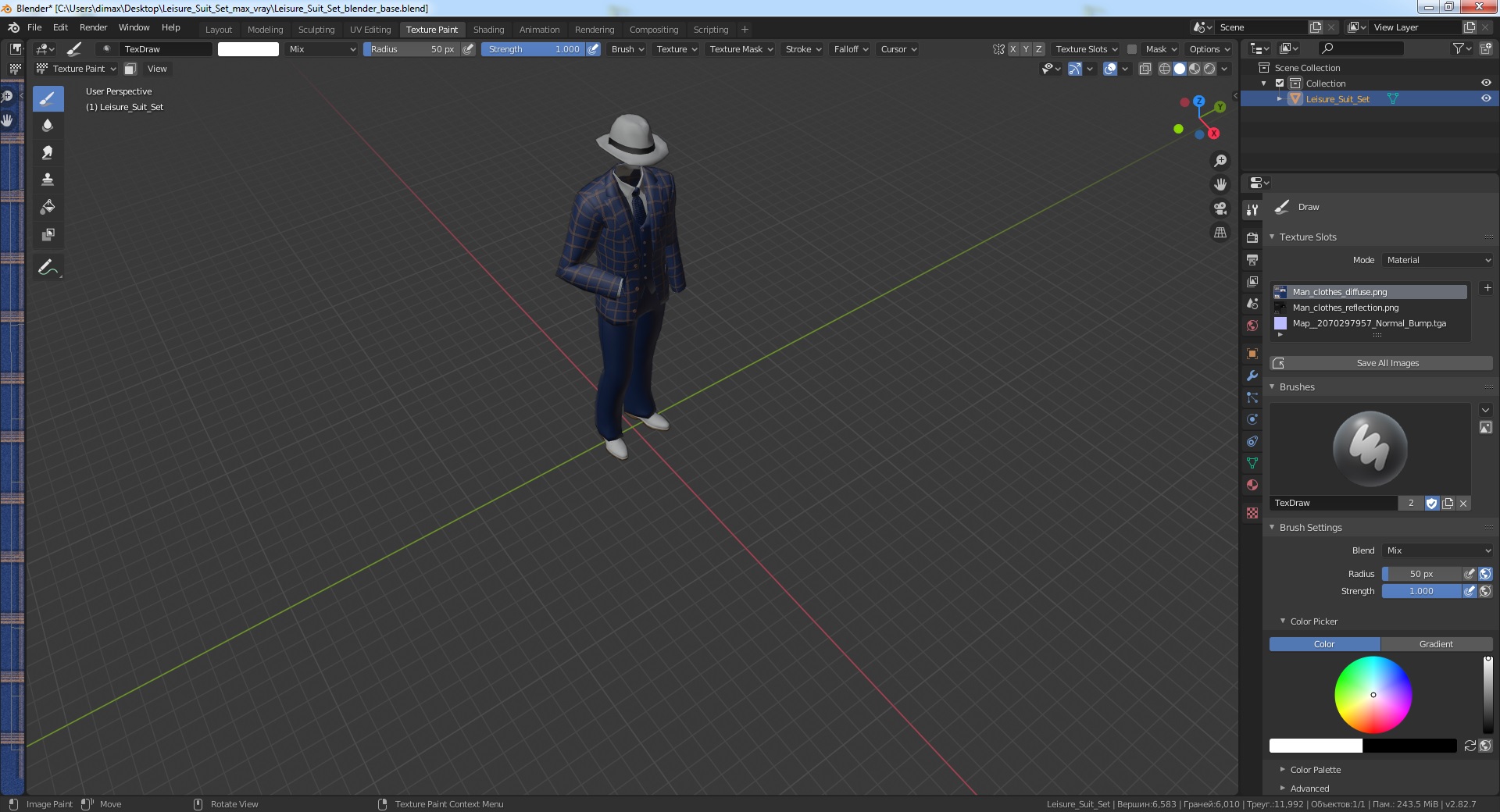Select the Annotate tool
Screen dimensions: 1500x812
click(x=48, y=267)
